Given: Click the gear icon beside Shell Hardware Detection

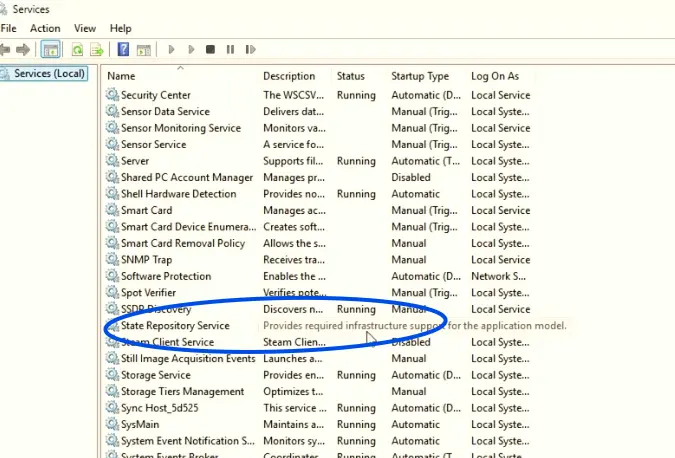Looking at the screenshot, I should 112,193.
